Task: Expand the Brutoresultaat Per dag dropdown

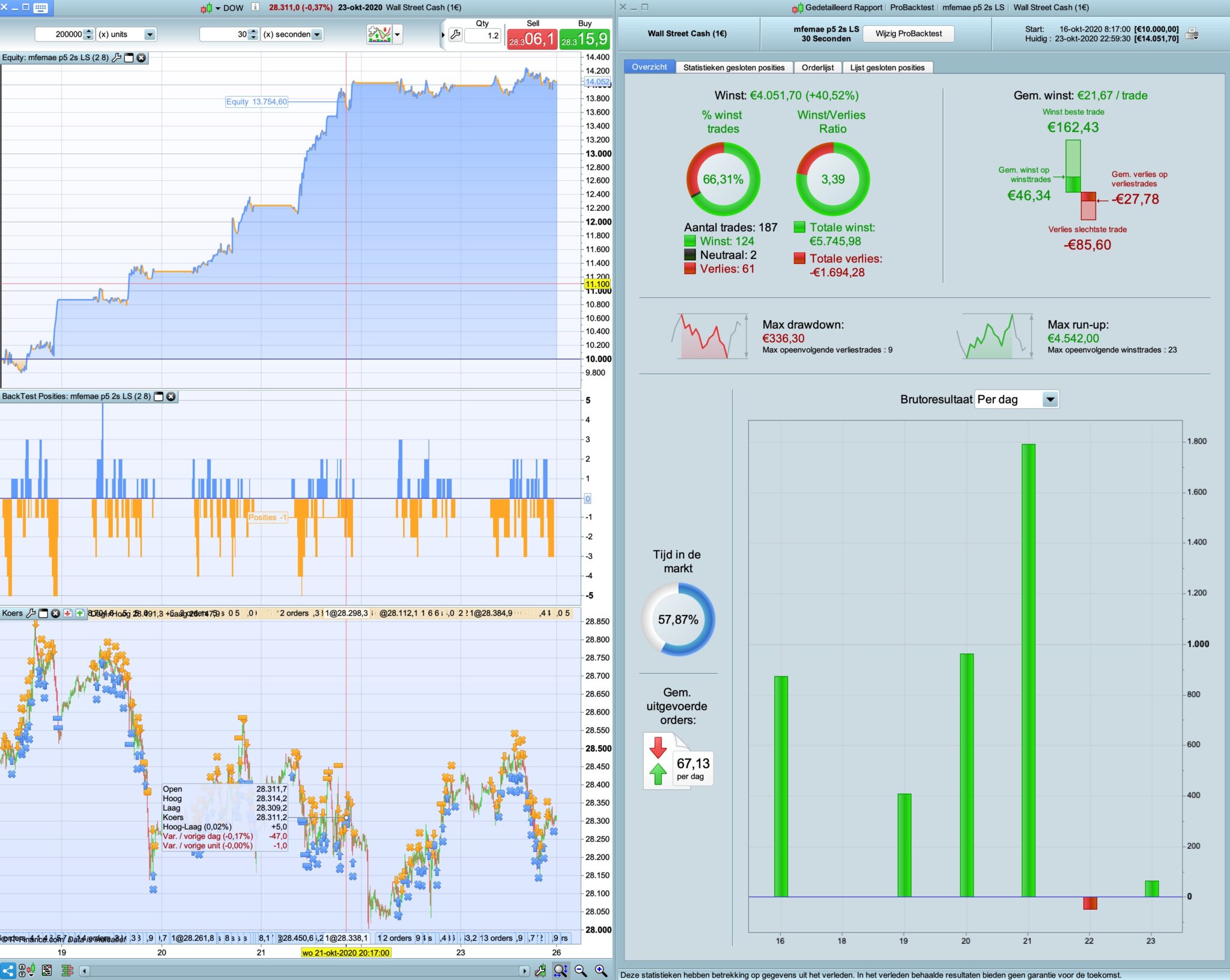Action: click(1050, 399)
